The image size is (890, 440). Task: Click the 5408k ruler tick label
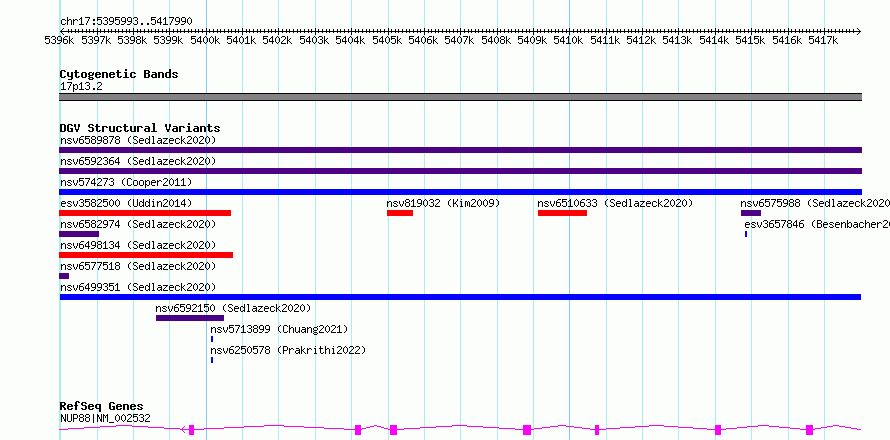coord(497,40)
